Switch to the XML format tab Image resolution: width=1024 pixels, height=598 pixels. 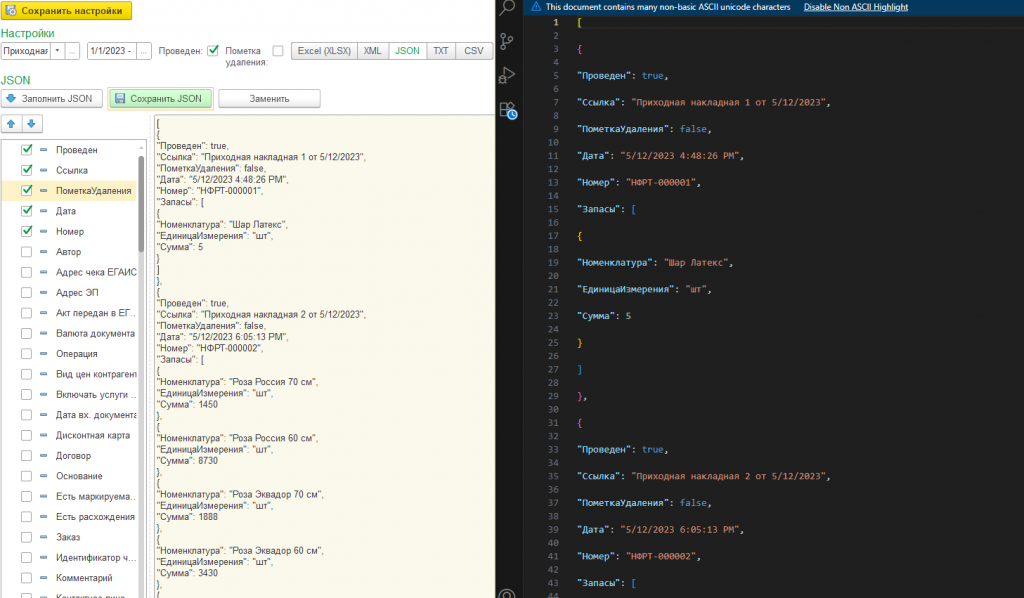[x=372, y=51]
